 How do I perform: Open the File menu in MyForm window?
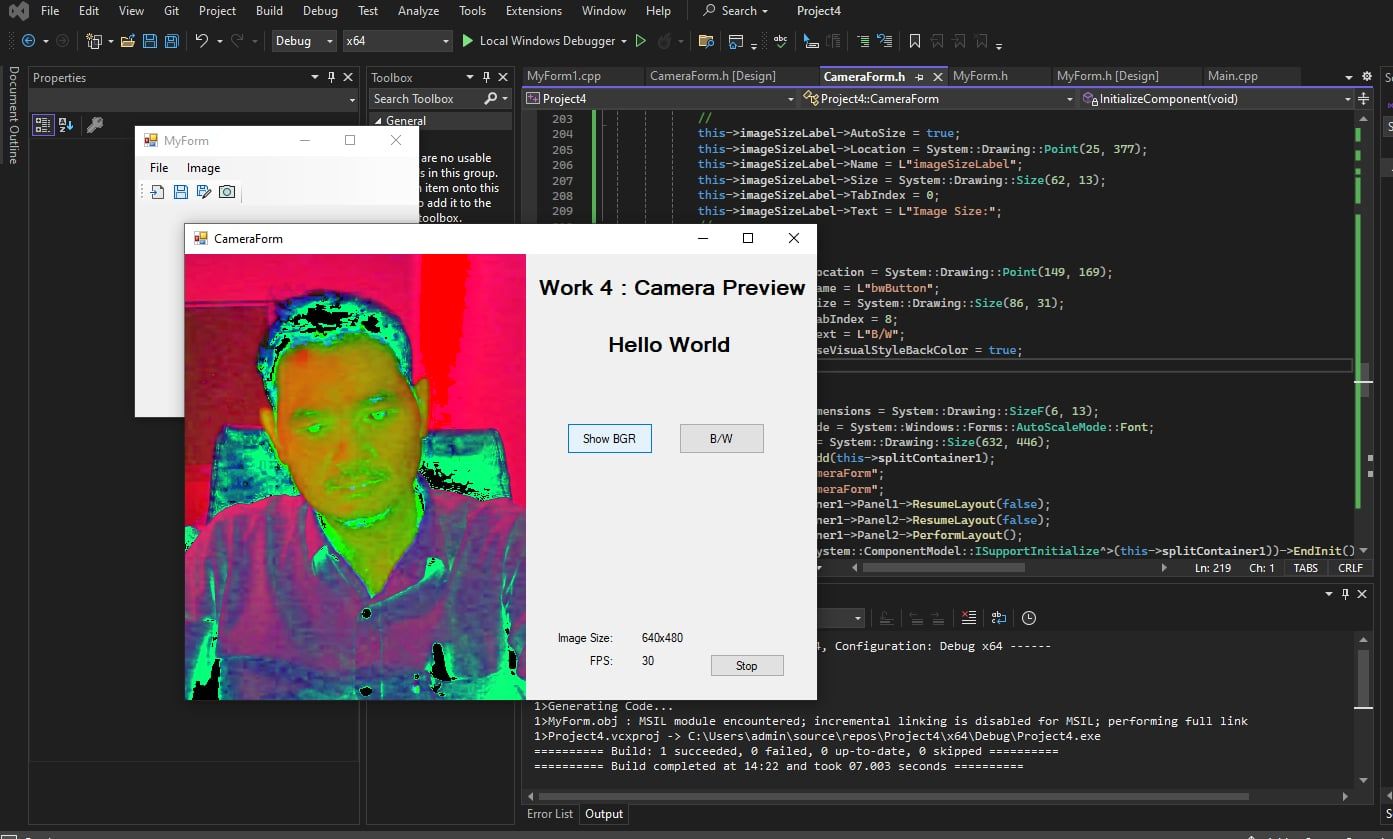159,168
